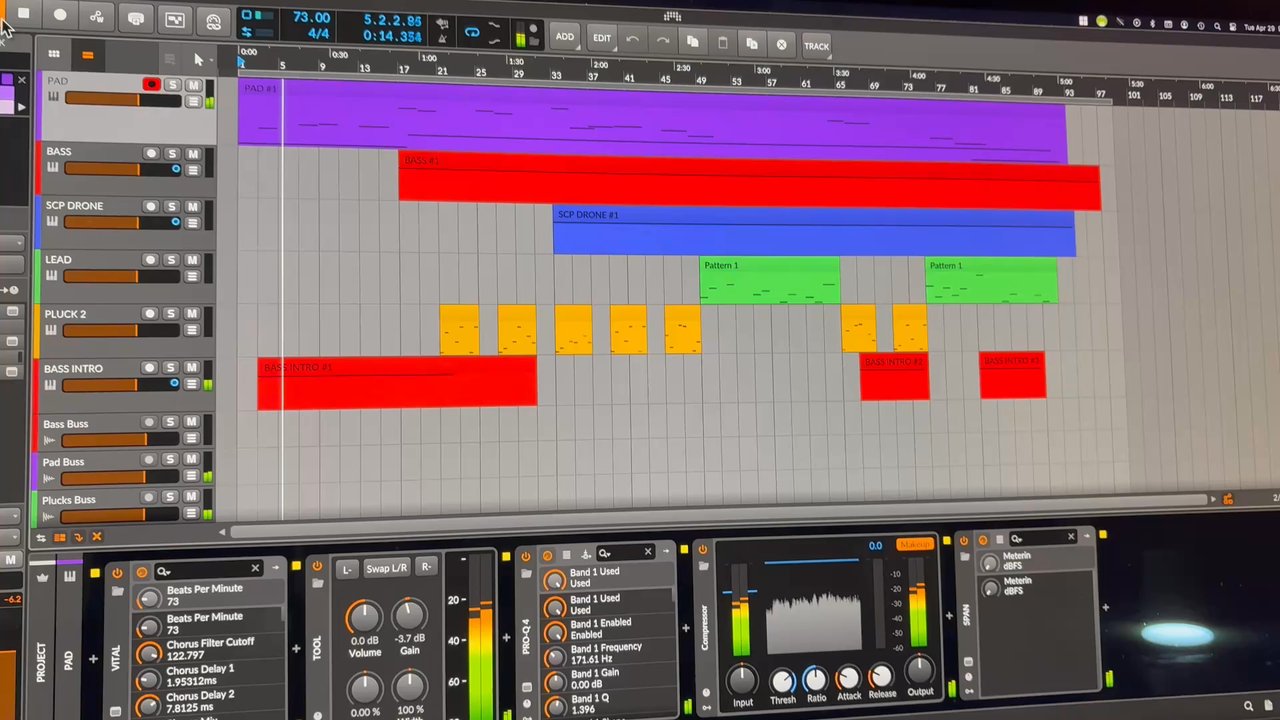Click the Thresh knob on Compressor
This screenshot has height=720, width=1280.
pyautogui.click(x=783, y=682)
